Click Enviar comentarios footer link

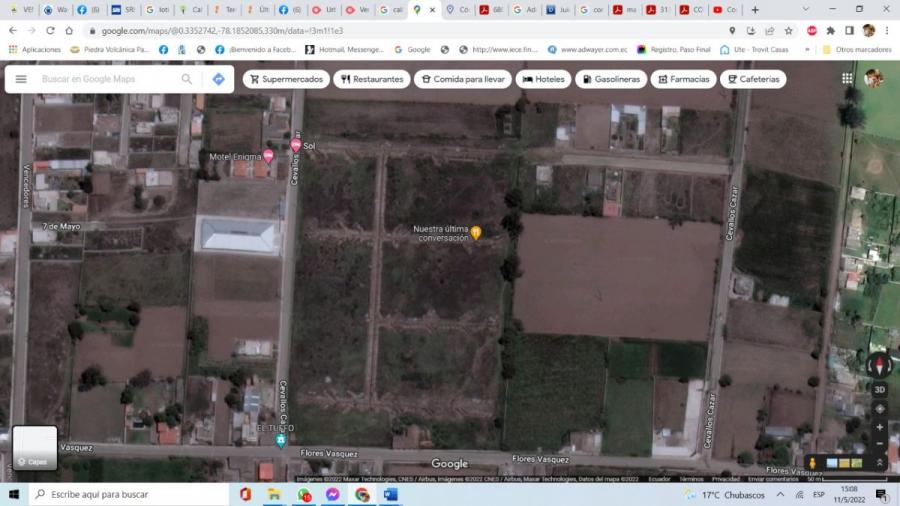773,478
